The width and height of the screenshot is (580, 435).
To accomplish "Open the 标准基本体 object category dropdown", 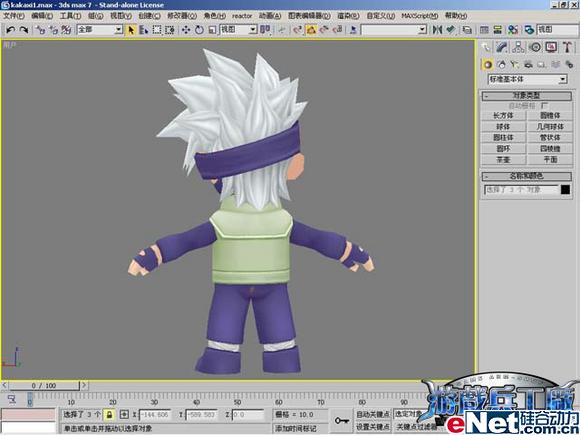I will point(528,79).
